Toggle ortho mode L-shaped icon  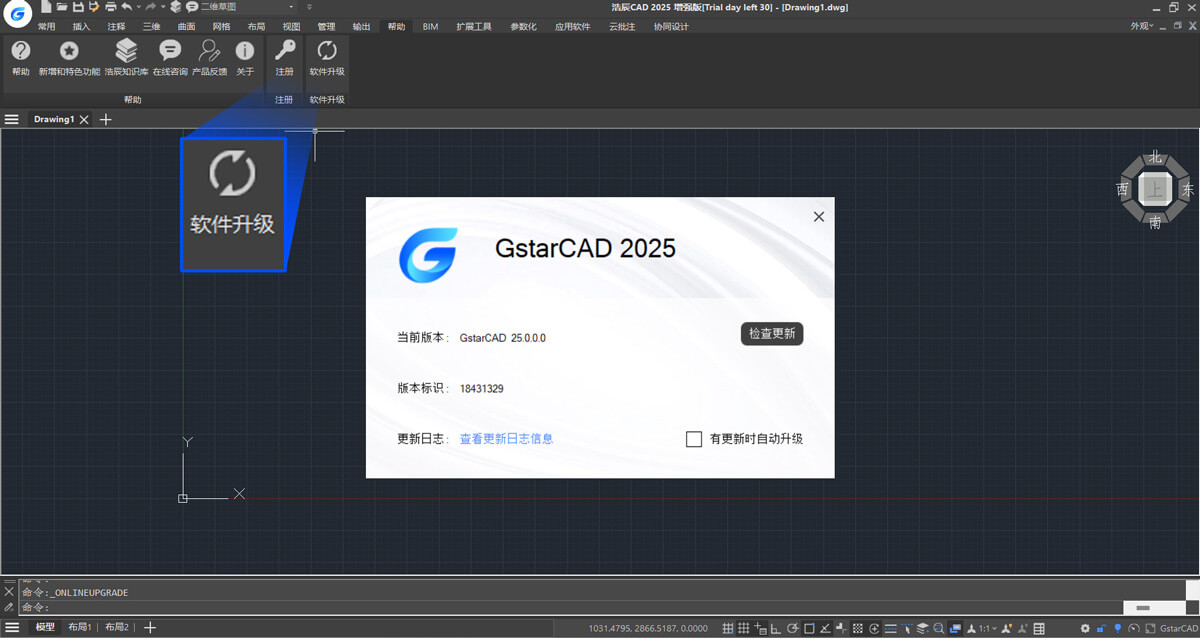[776, 628]
